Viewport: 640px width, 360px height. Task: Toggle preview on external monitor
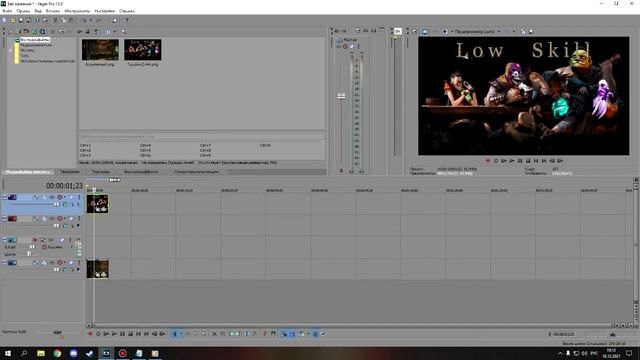(x=425, y=31)
